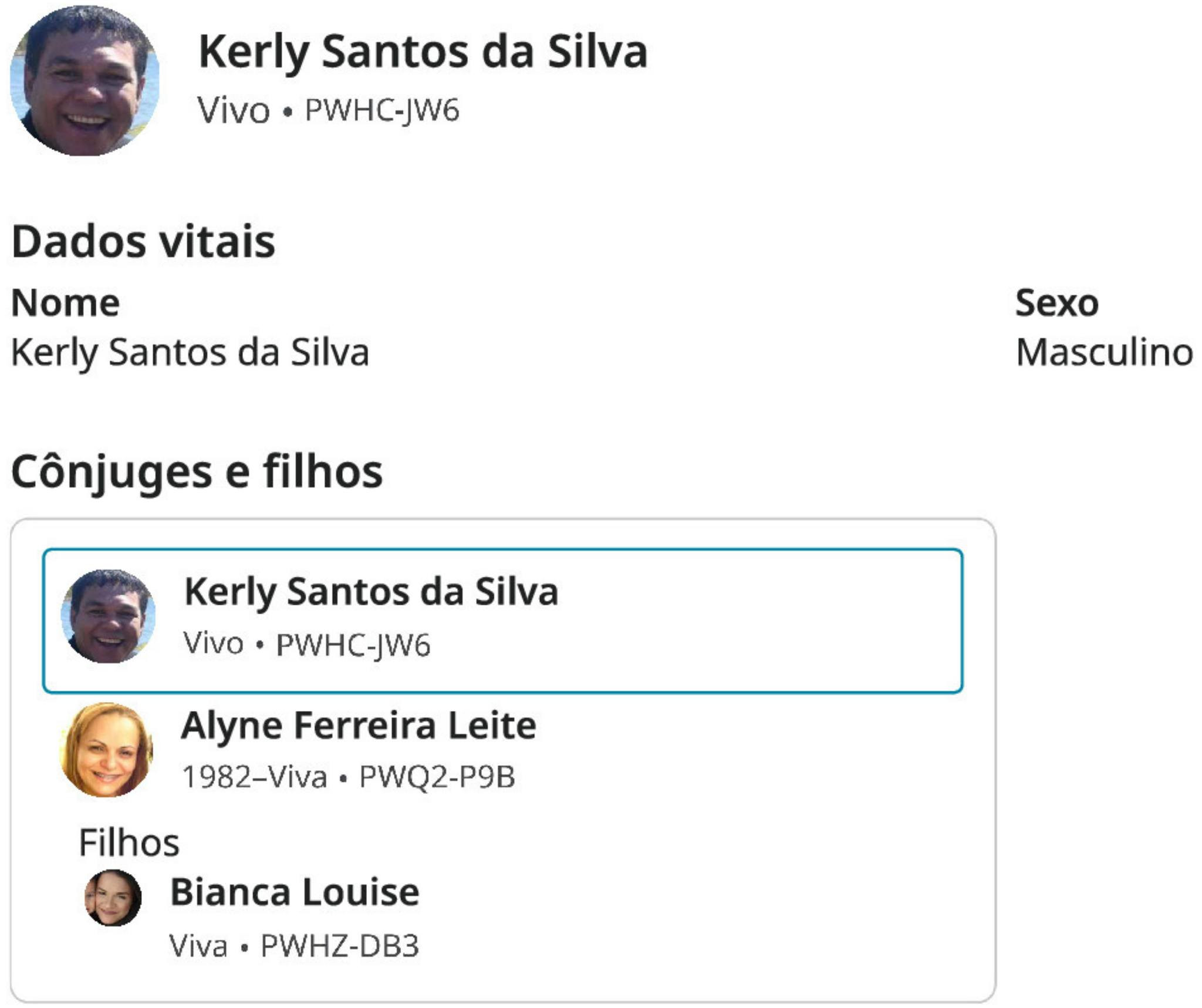Click Bianca Louise's profile photo
The height and width of the screenshot is (1008, 1202).
pyautogui.click(x=113, y=898)
